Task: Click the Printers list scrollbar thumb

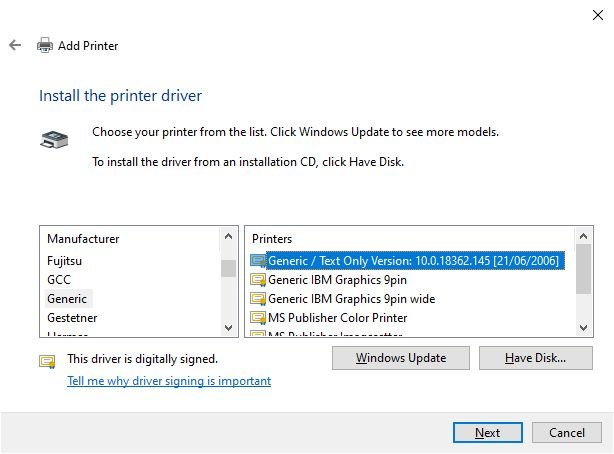Action: [x=583, y=269]
